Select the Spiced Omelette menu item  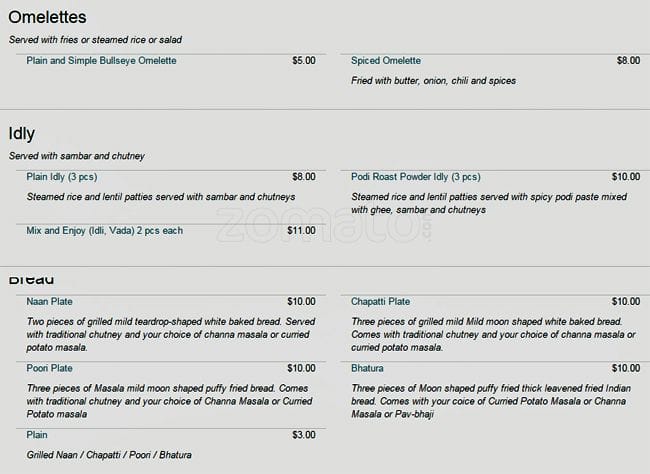(x=386, y=61)
